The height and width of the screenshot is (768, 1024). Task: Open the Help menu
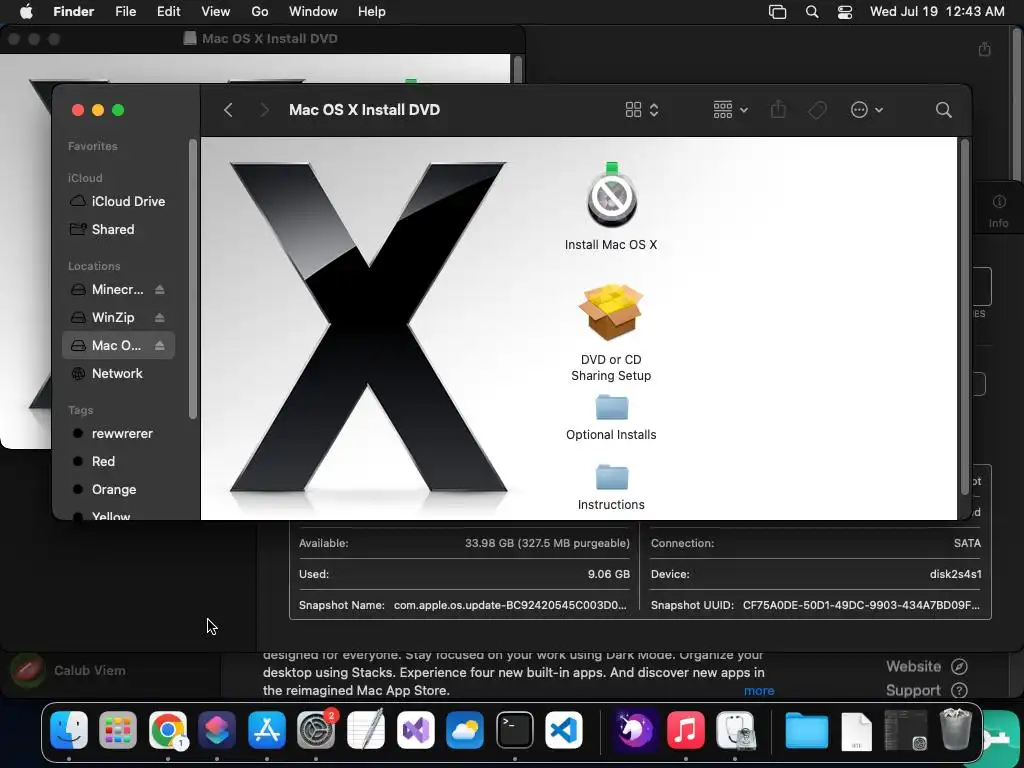372,12
